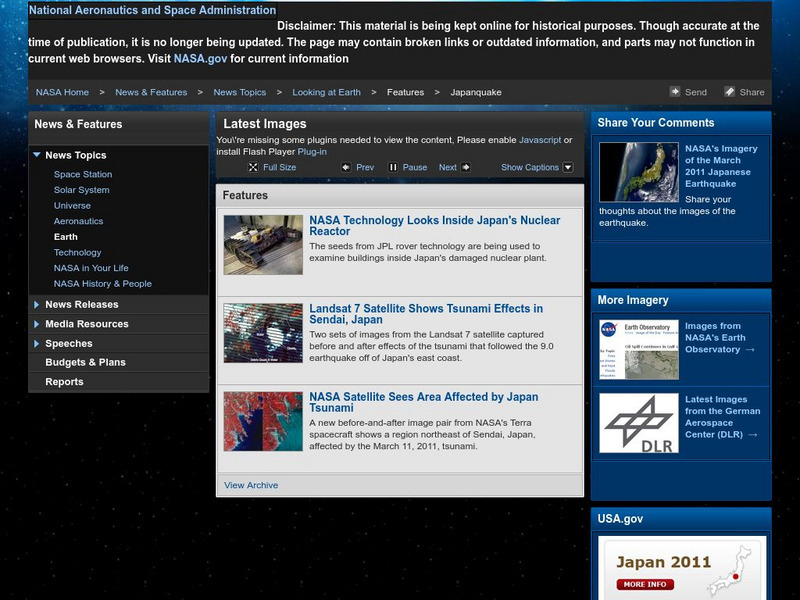
Task: Visit the NASA.gov link in disclaimer
Action: tap(200, 59)
